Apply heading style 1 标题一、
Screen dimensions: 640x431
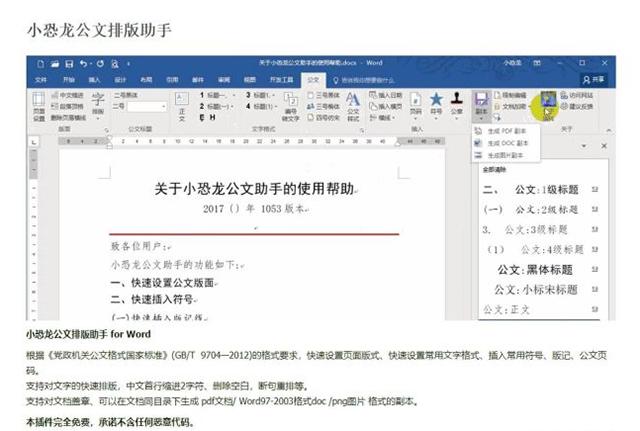218,95
